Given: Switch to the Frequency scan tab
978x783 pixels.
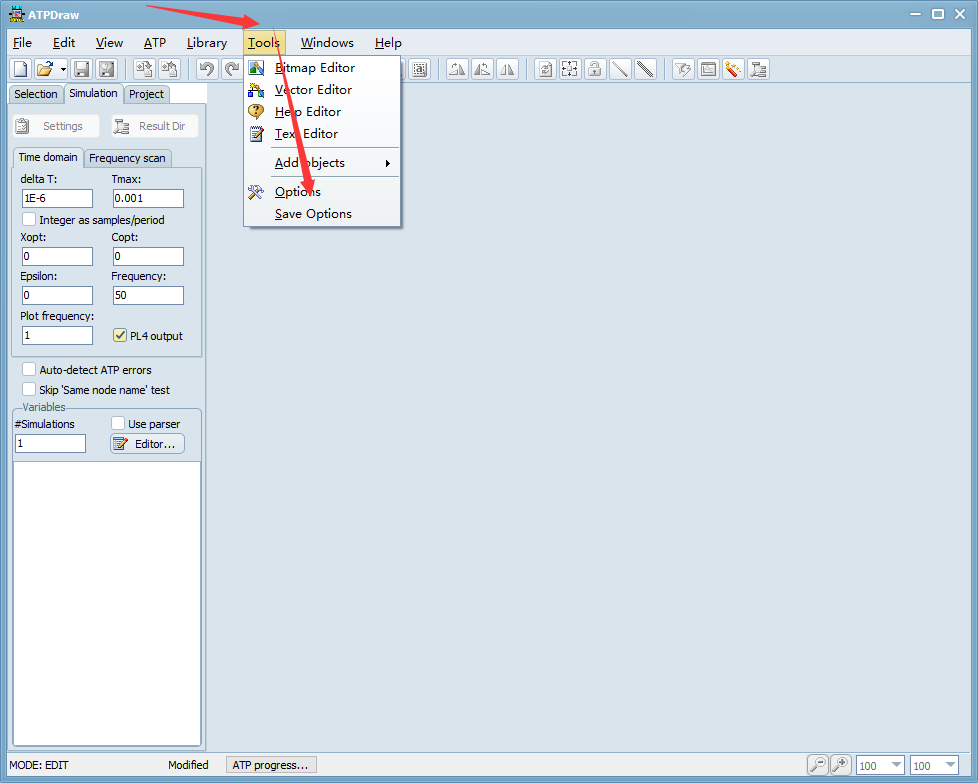Looking at the screenshot, I should point(127,158).
